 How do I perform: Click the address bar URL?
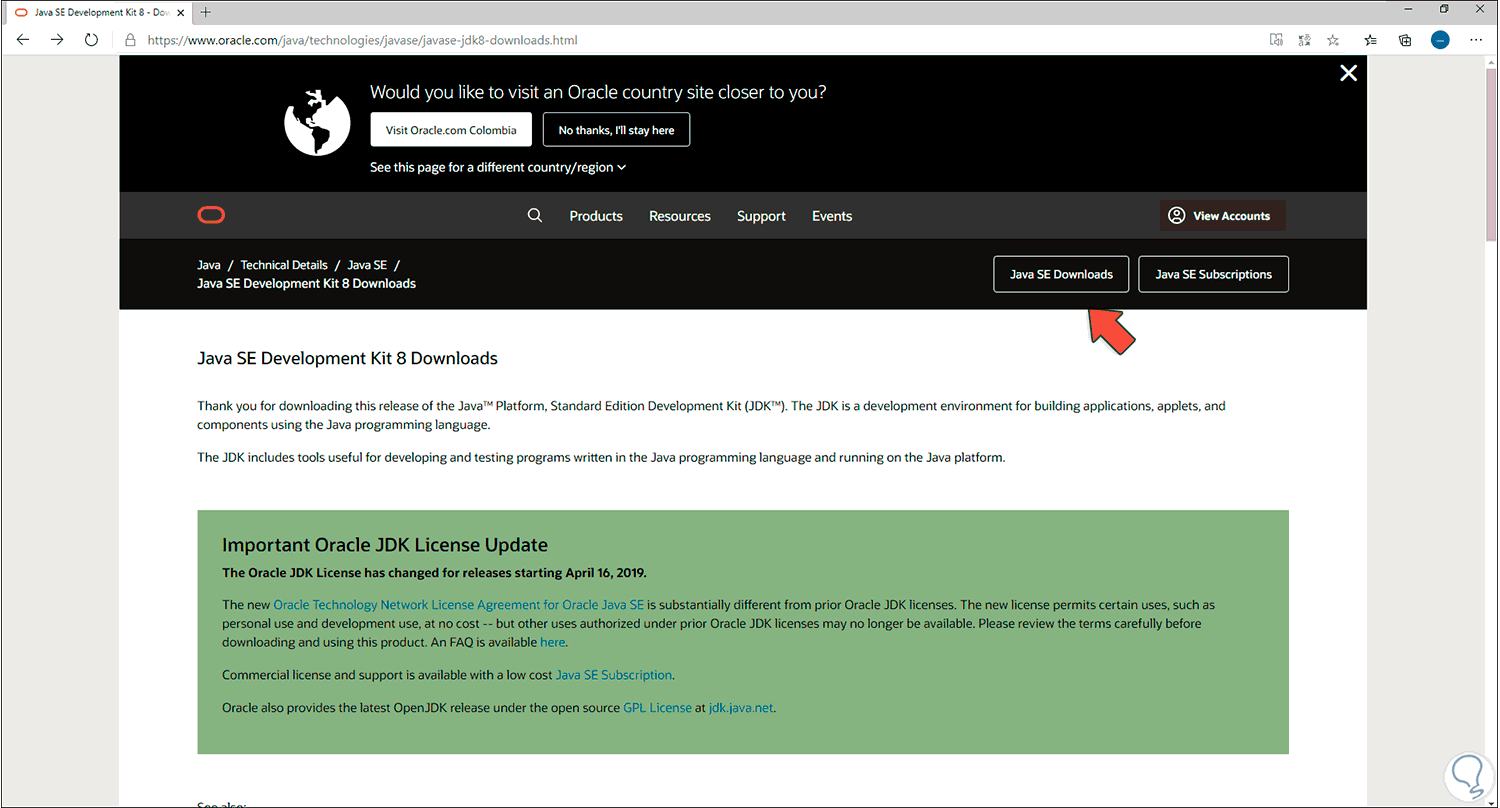362,40
